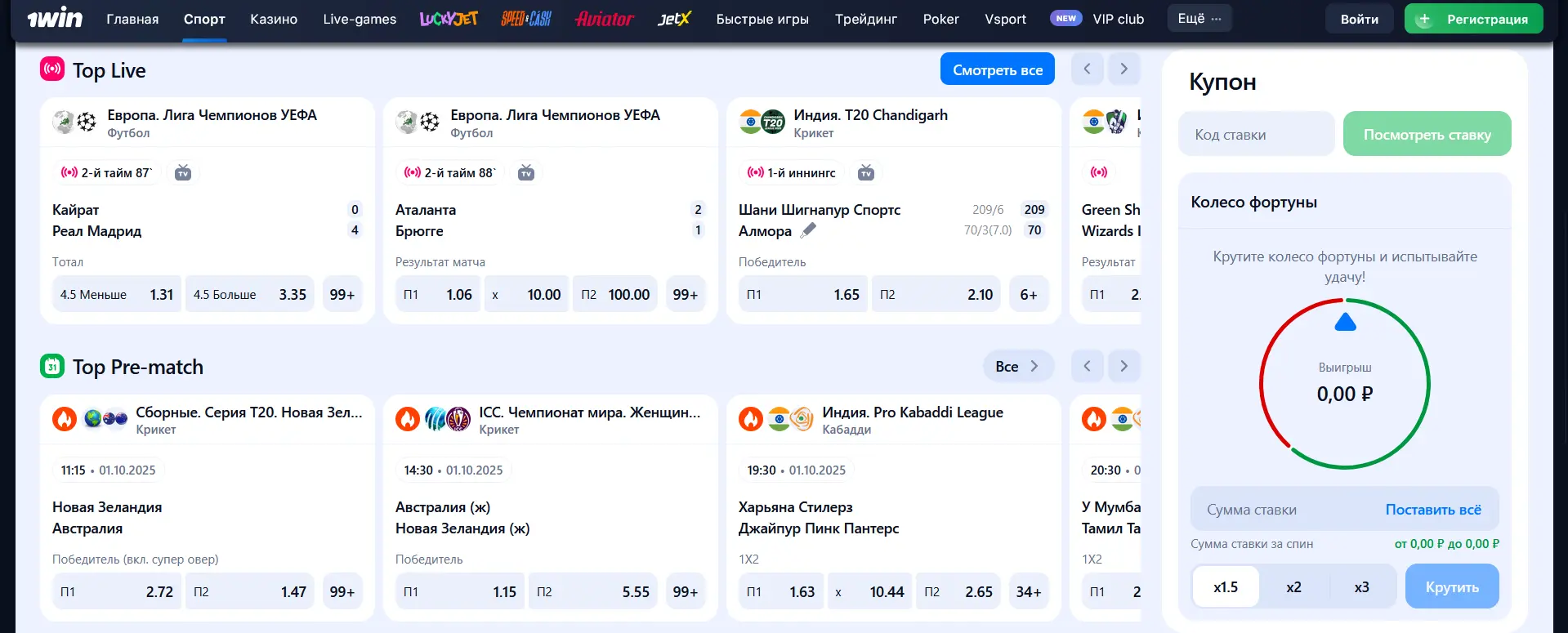The height and width of the screenshot is (633, 1568).
Task: Click the 1win logo
Action: (x=55, y=18)
